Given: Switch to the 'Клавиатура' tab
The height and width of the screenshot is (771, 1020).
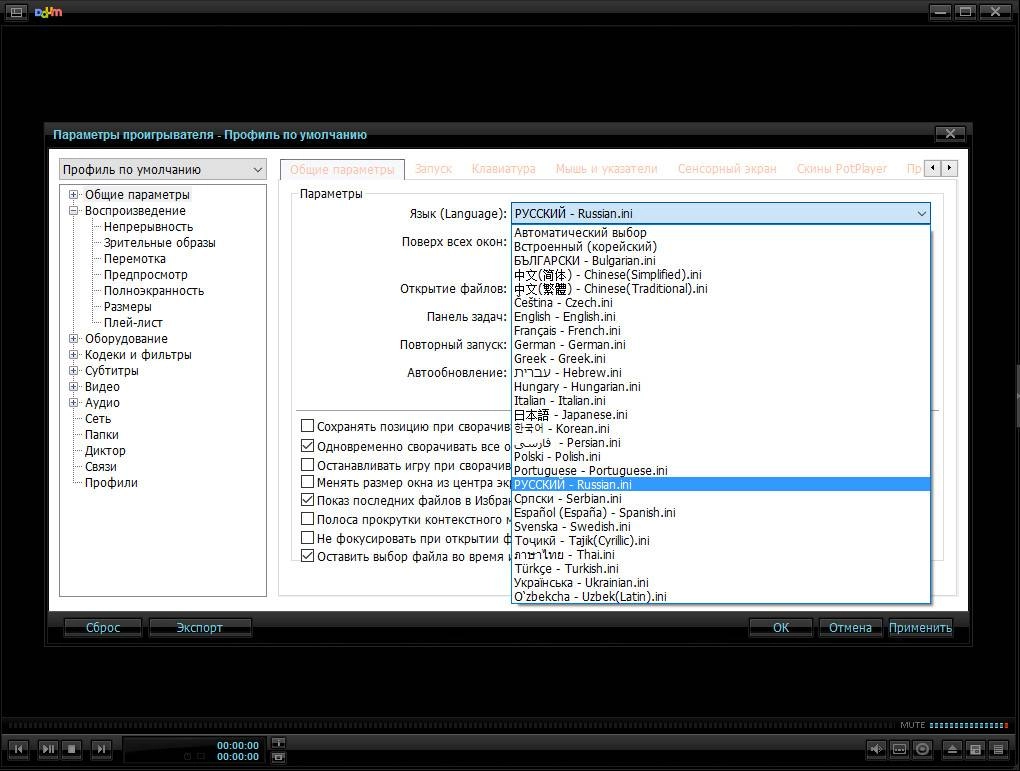Looking at the screenshot, I should (503, 169).
